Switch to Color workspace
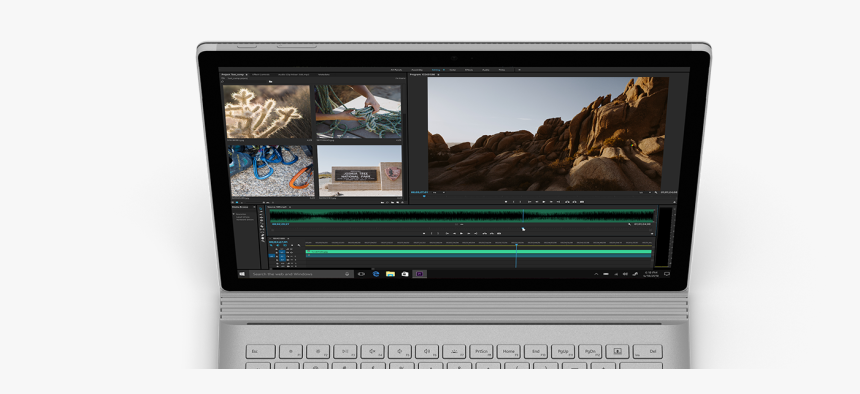The height and width of the screenshot is (394, 860). pos(452,70)
